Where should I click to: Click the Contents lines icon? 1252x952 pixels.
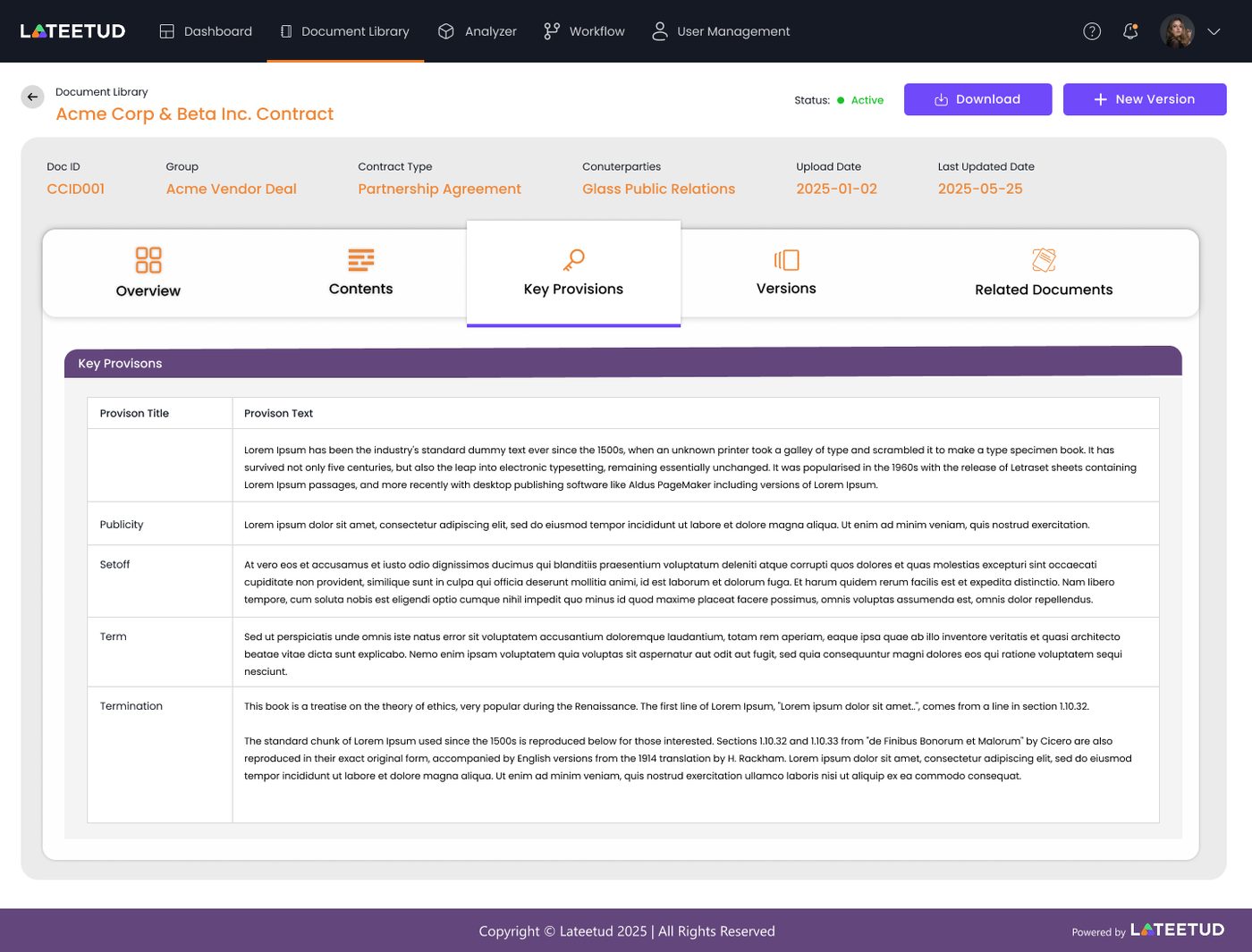coord(361,260)
